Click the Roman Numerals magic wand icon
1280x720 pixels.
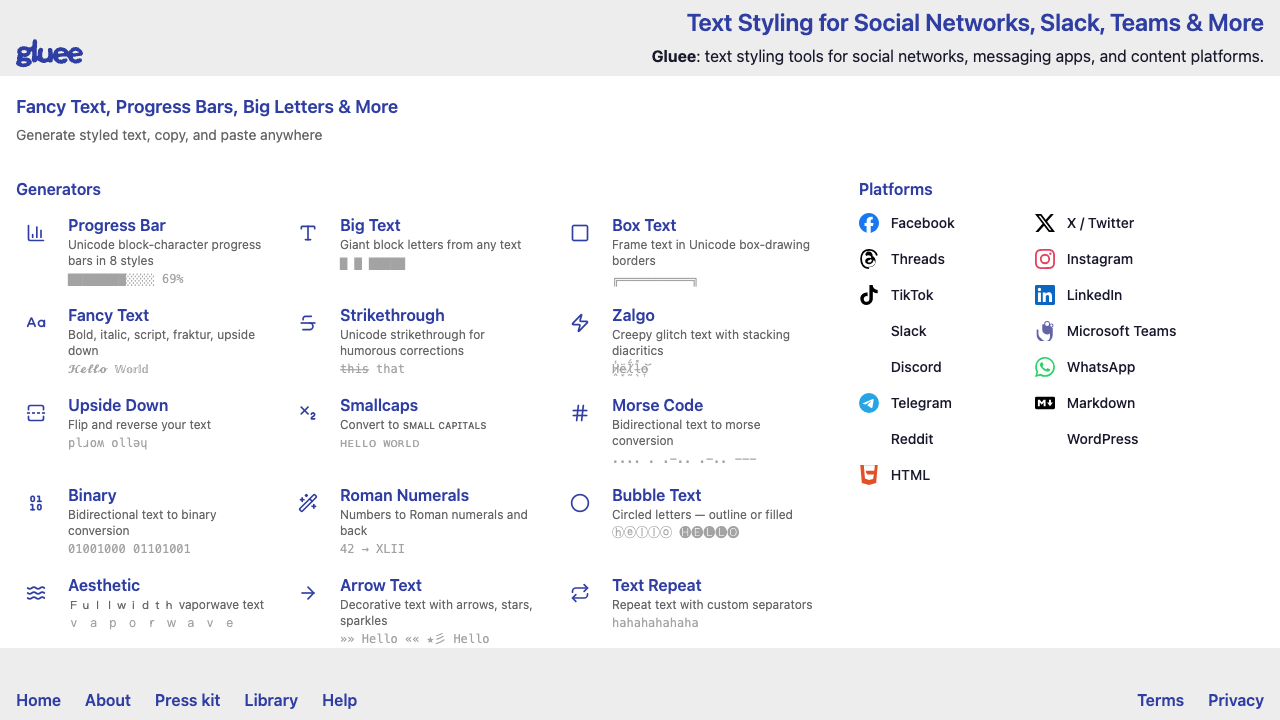click(x=308, y=503)
